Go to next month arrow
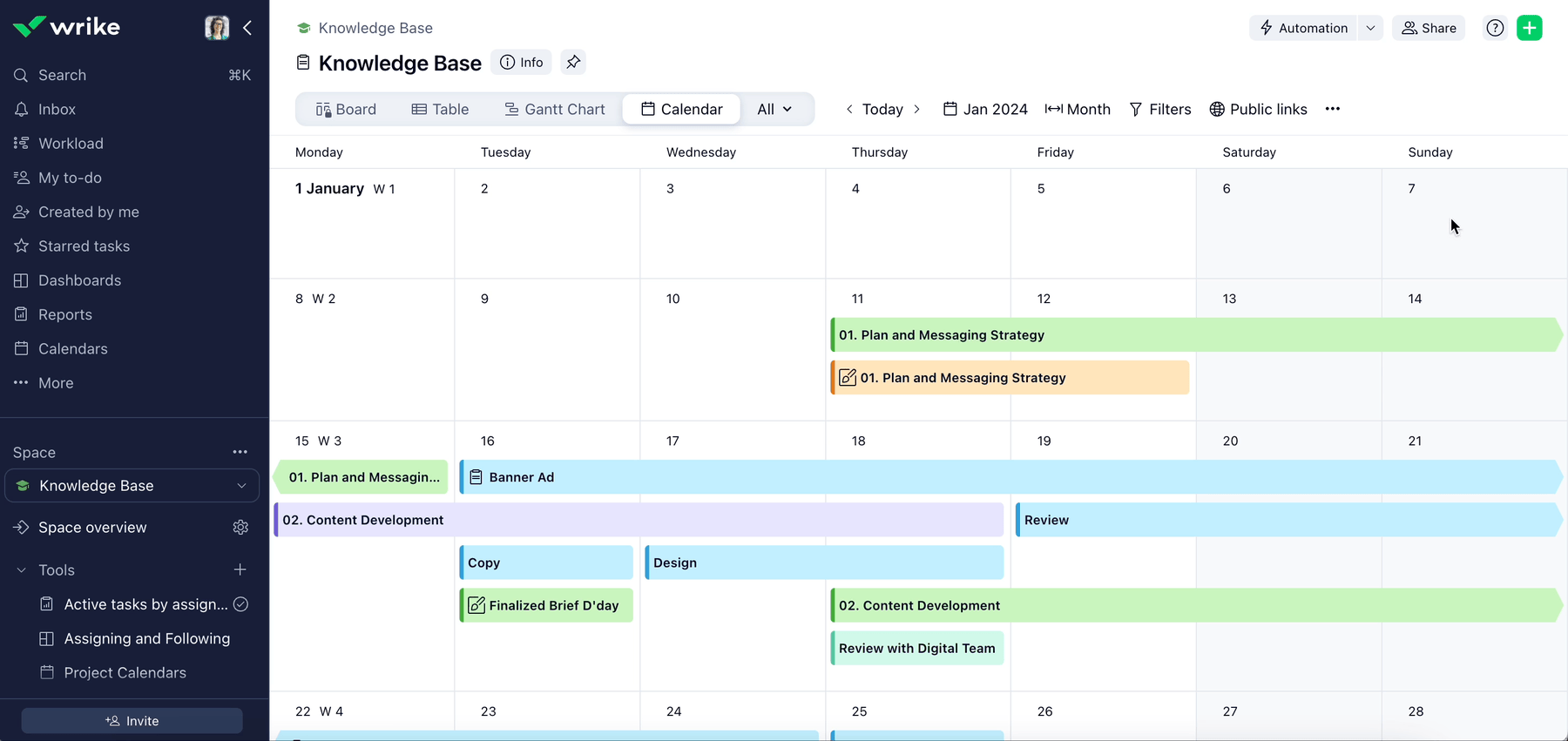This screenshot has height=741, width=1568. pyautogui.click(x=916, y=109)
